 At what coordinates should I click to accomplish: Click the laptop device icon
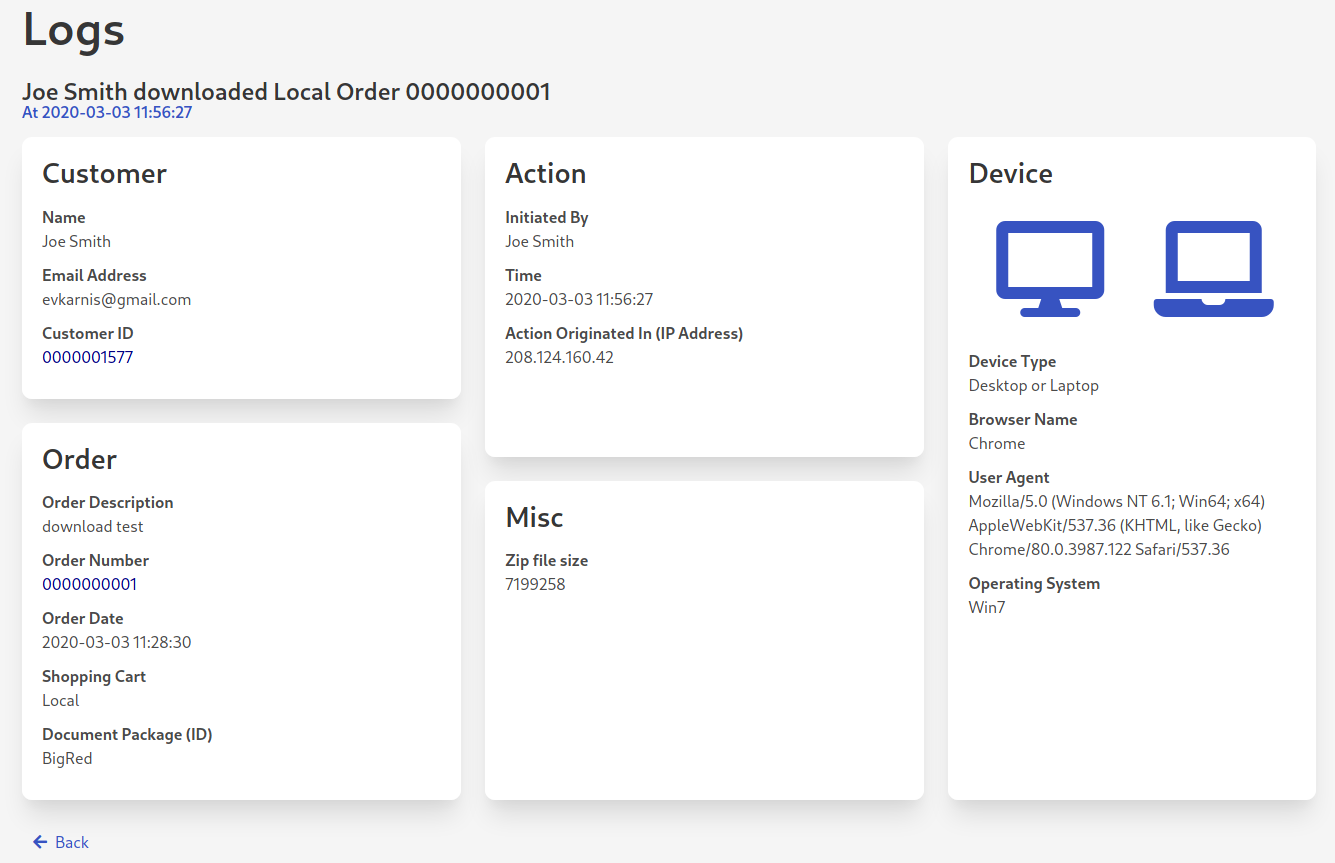coord(1213,268)
